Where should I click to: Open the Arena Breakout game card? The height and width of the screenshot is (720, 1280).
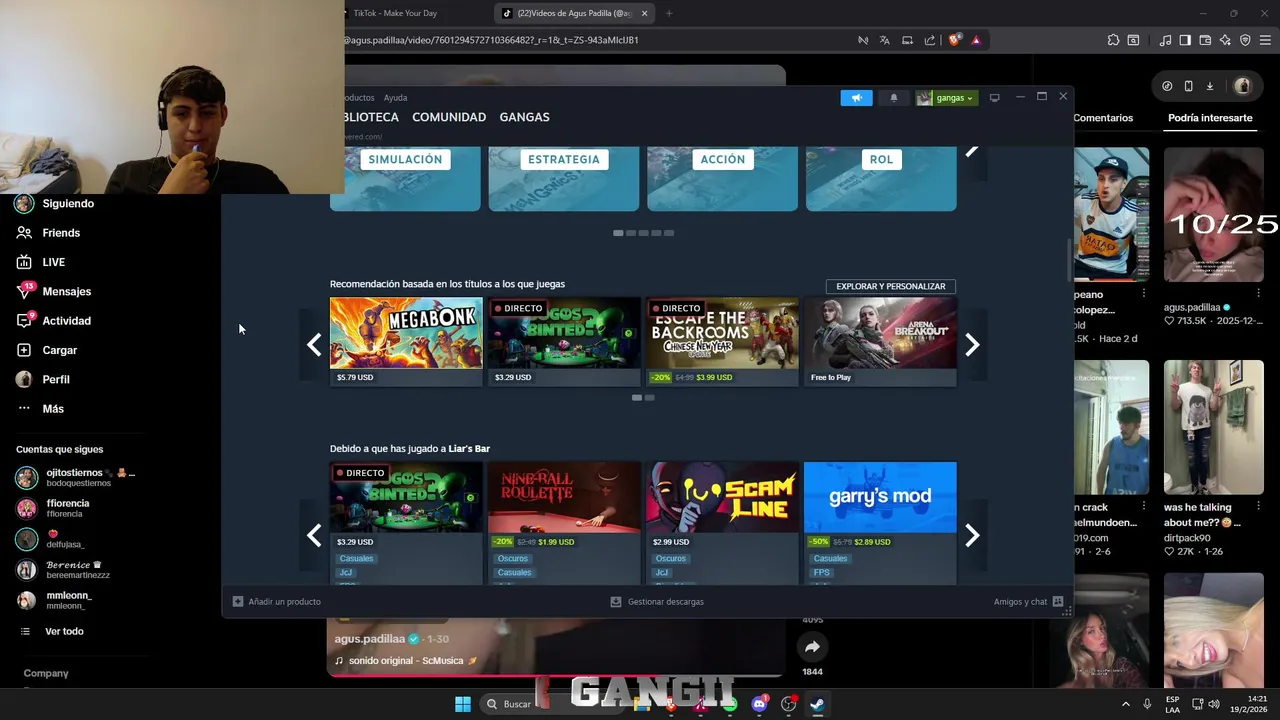point(881,341)
